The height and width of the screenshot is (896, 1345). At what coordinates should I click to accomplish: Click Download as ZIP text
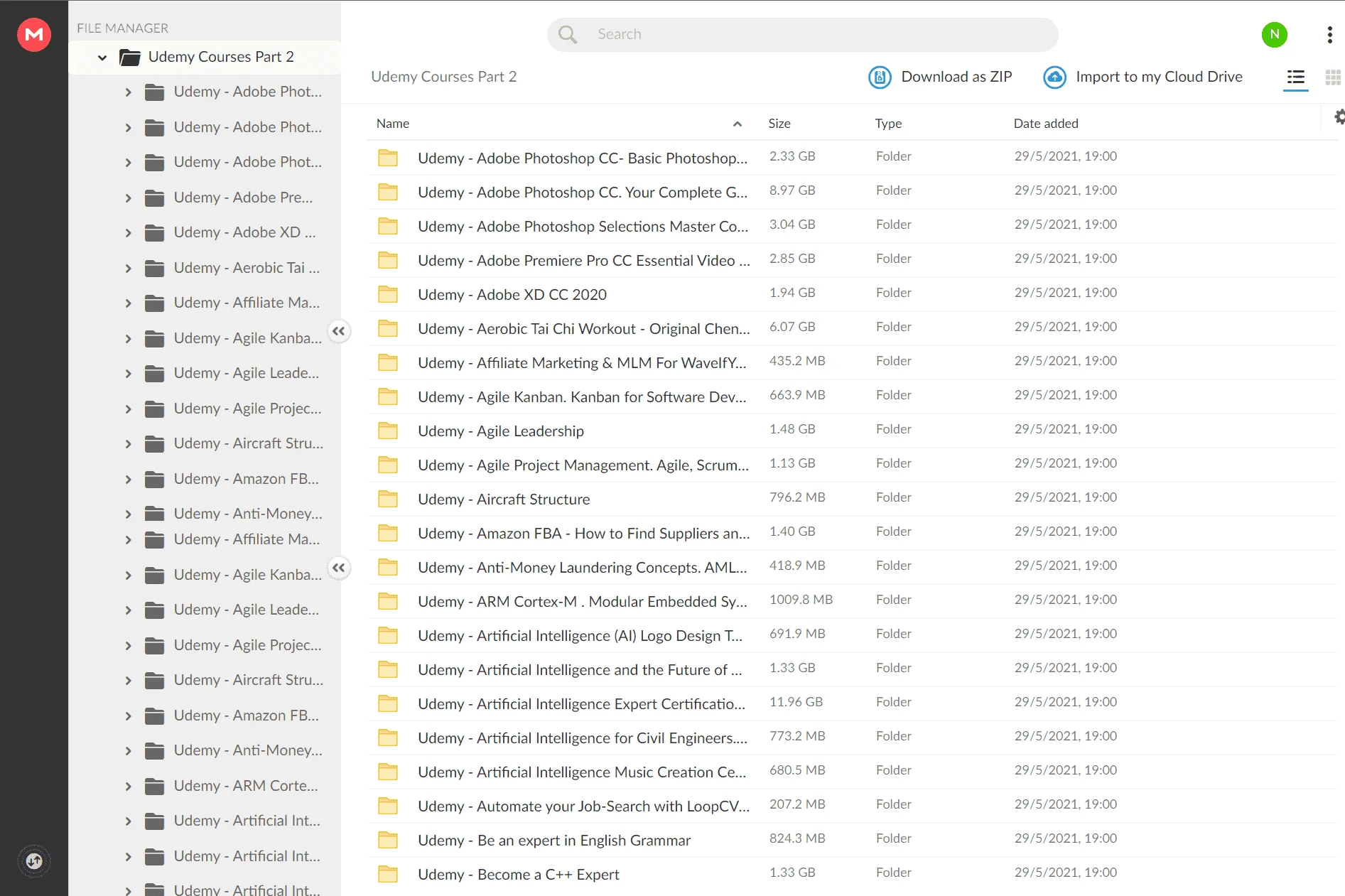tap(956, 77)
